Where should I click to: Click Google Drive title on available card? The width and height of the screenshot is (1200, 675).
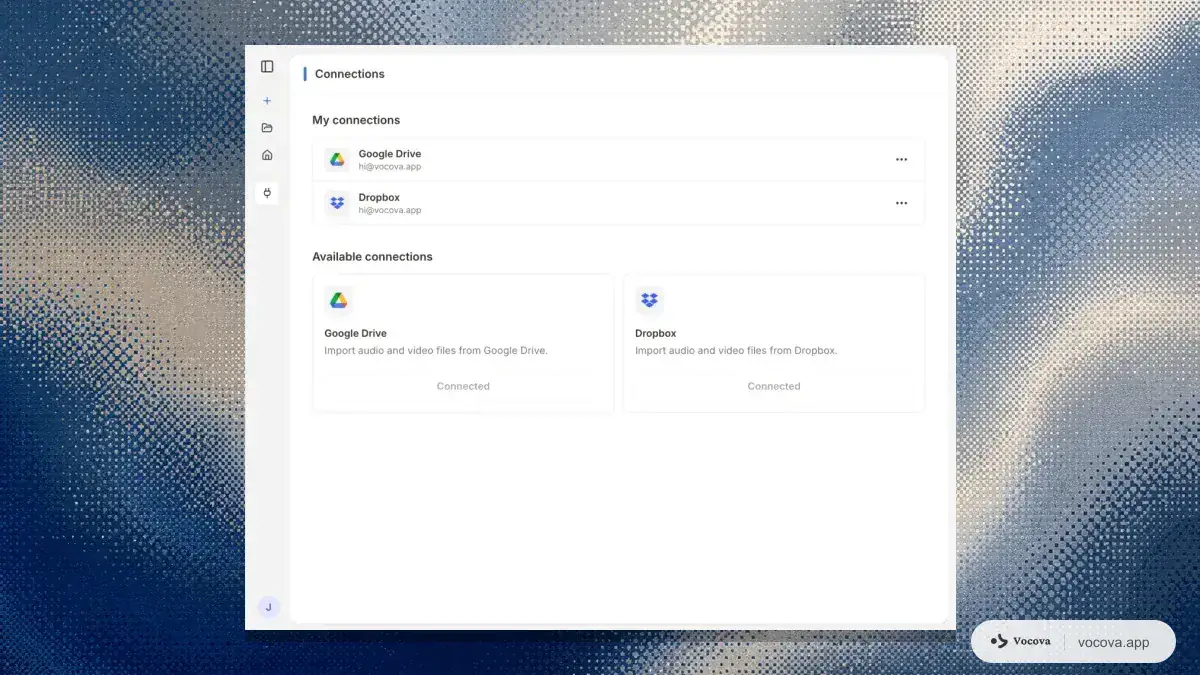coord(355,334)
